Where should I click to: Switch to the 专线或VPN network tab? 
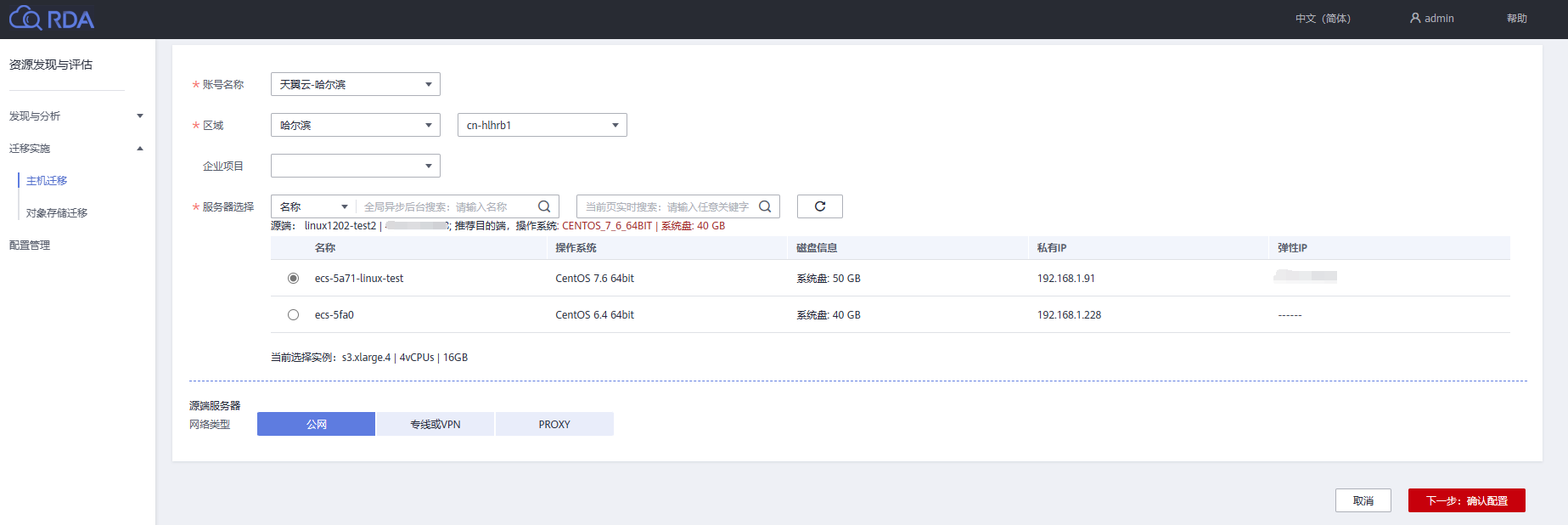(435, 424)
